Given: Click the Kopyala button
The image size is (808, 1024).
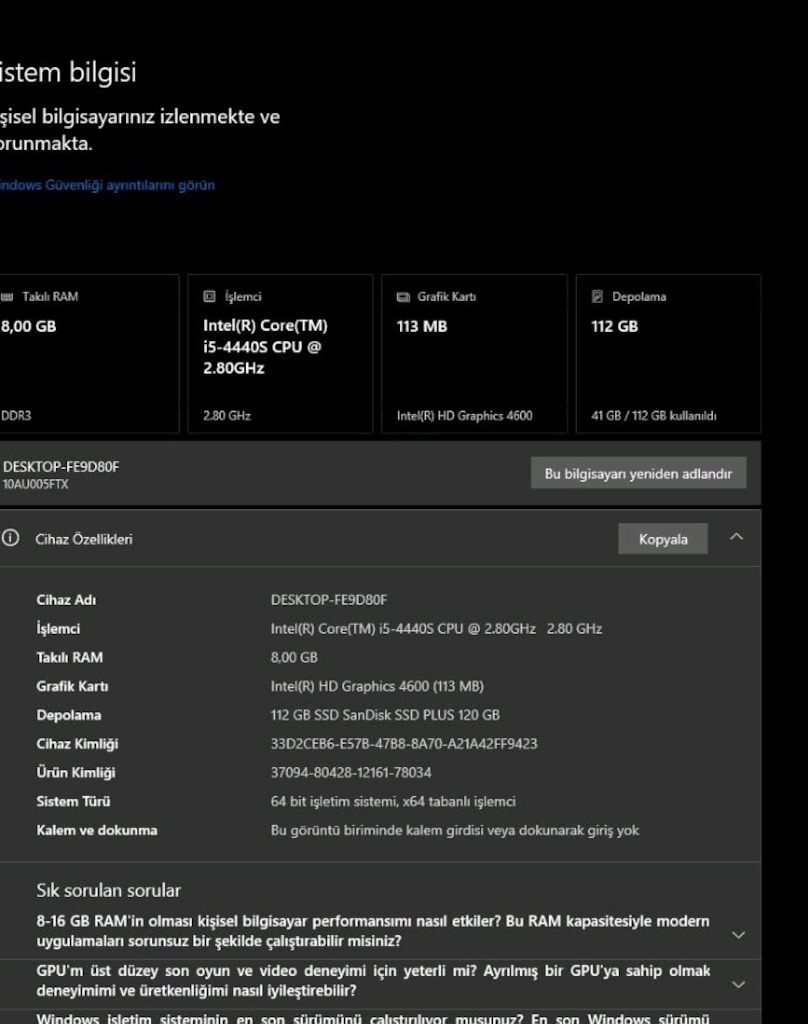Looking at the screenshot, I should click(x=663, y=539).
